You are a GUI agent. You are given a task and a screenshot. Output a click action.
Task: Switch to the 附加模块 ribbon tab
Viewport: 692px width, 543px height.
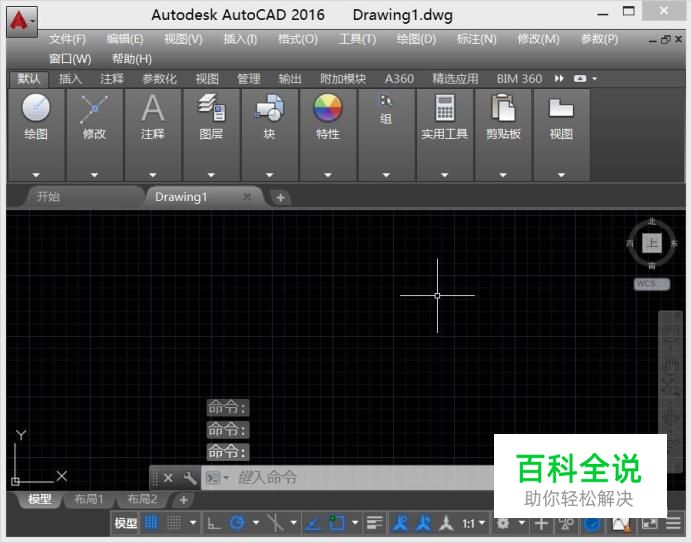click(343, 79)
